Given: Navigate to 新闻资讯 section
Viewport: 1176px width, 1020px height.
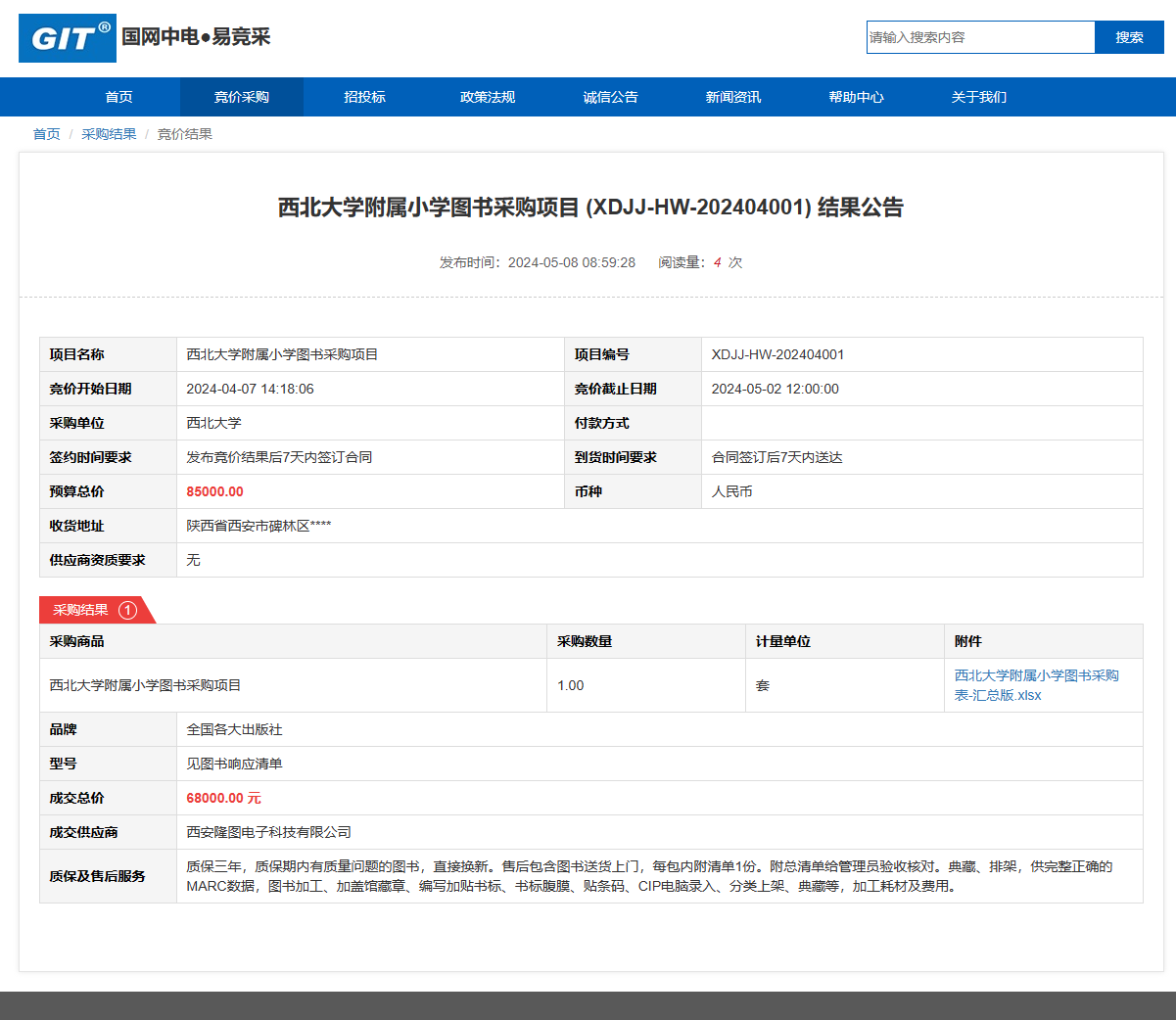Looking at the screenshot, I should tap(733, 97).
